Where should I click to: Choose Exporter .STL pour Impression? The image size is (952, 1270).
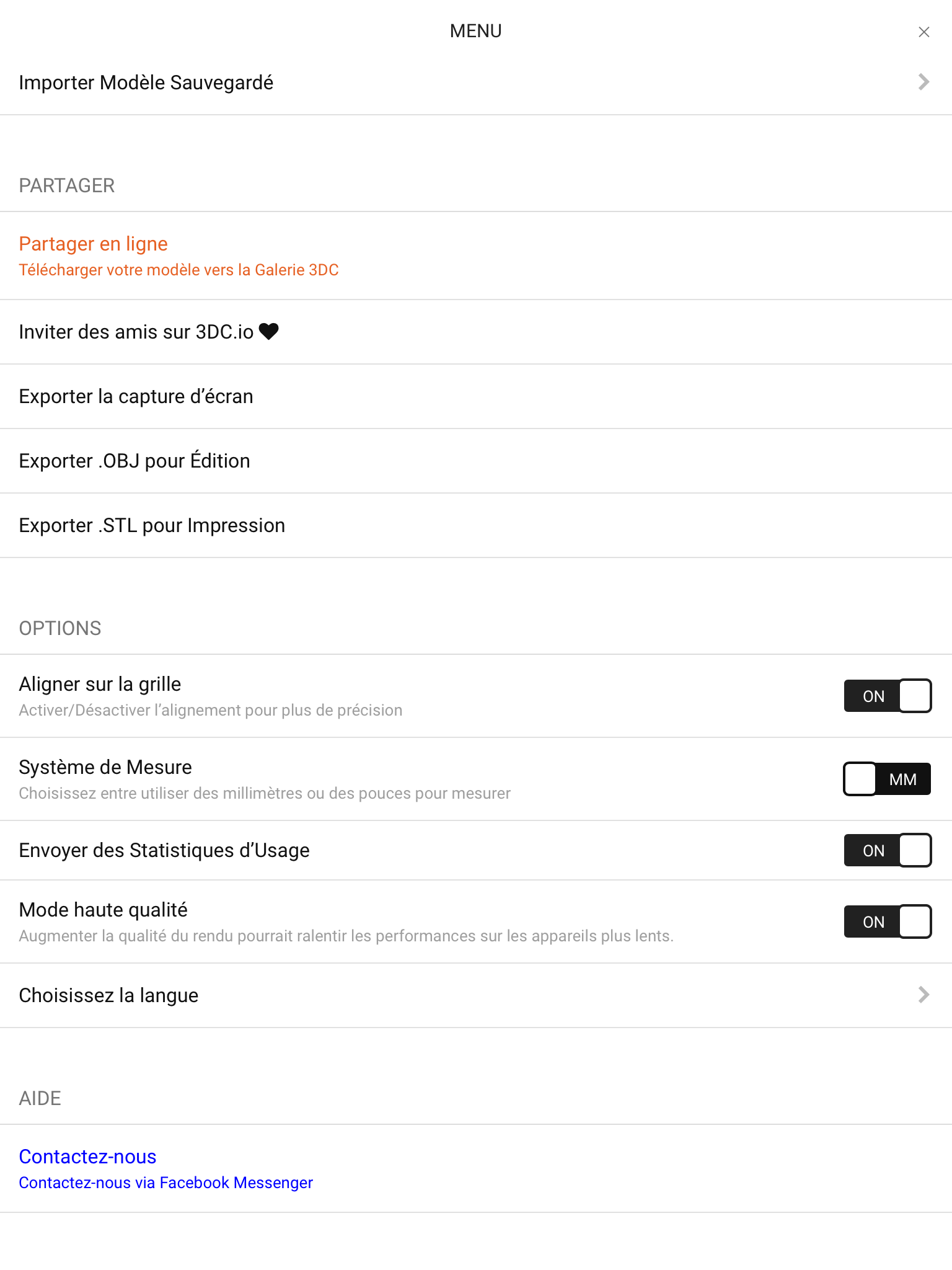(x=476, y=525)
